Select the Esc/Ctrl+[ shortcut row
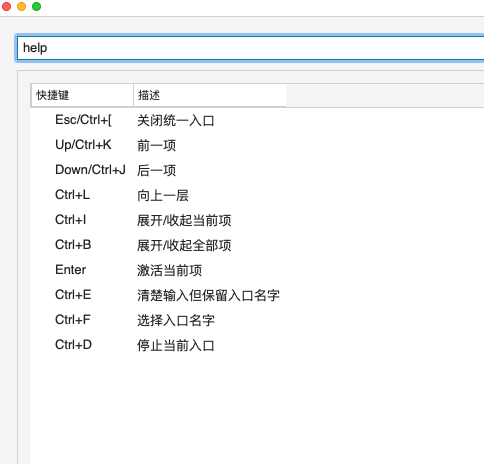The width and height of the screenshot is (484, 464). click(257, 120)
